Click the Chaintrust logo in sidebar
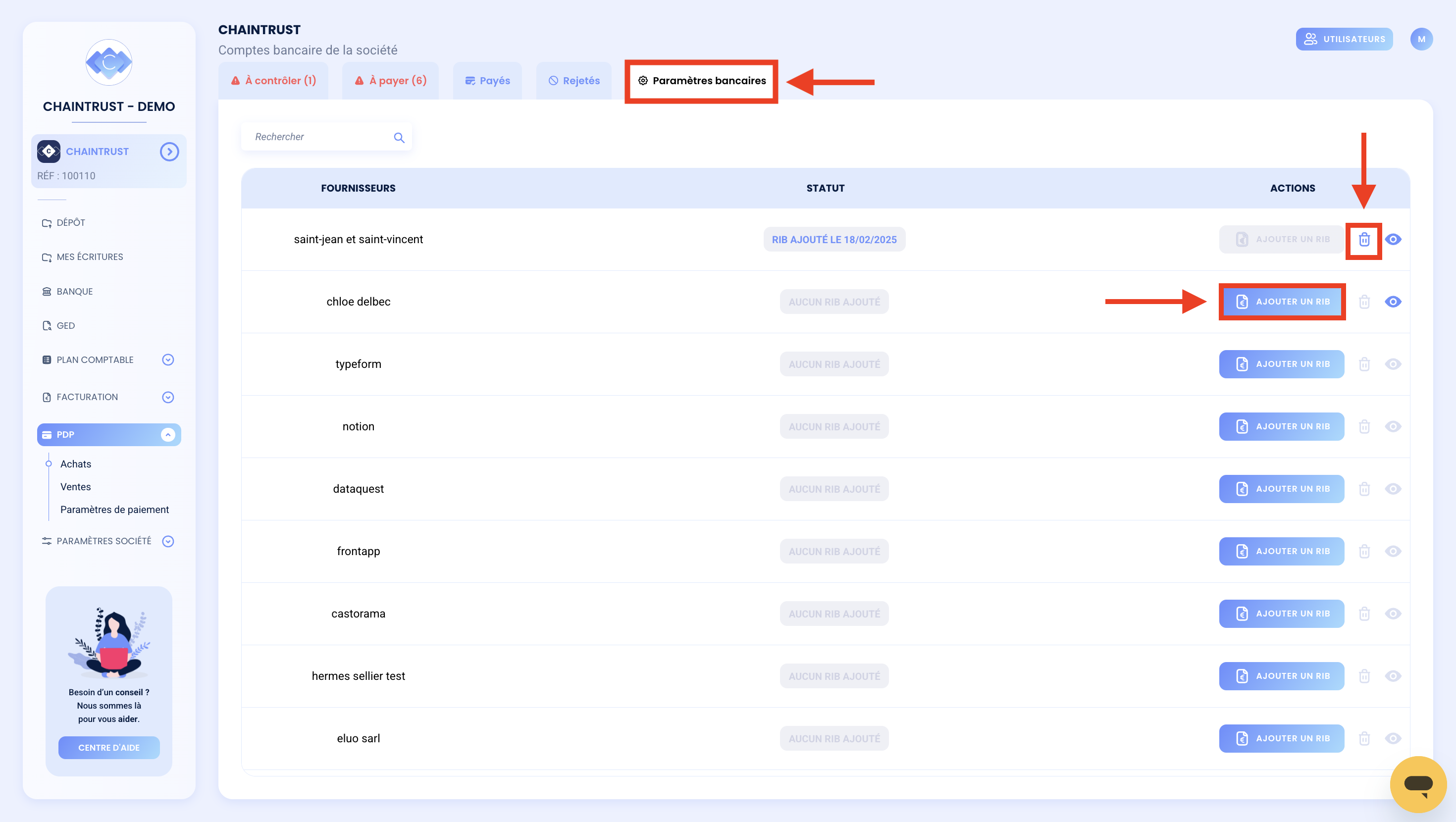This screenshot has width=1456, height=822. click(x=108, y=62)
